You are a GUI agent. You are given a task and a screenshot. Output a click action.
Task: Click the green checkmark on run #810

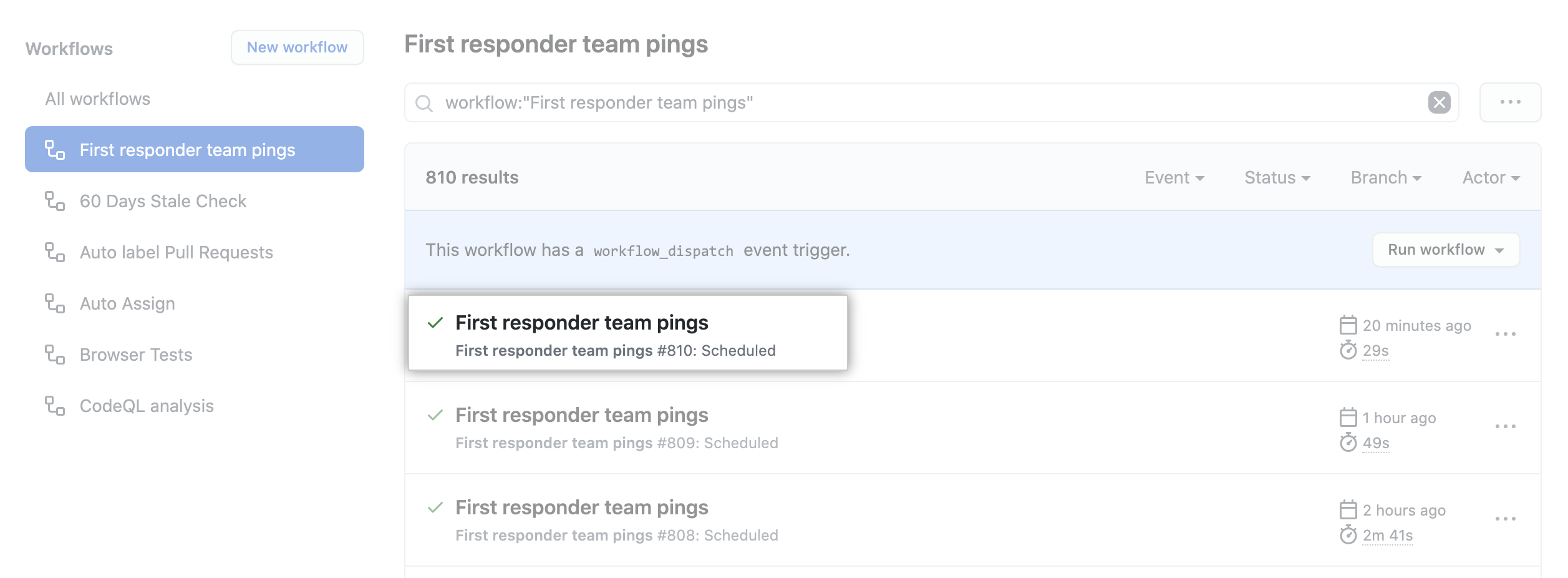coord(435,324)
